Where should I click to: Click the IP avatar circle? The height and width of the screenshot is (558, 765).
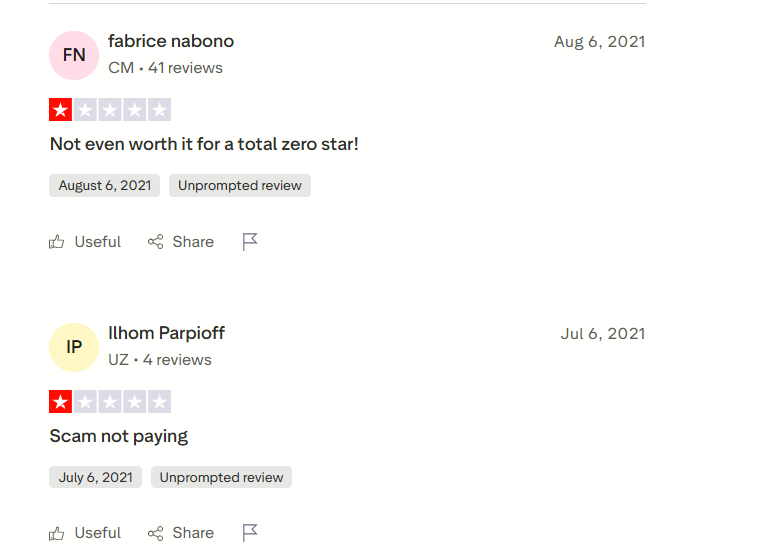point(74,347)
